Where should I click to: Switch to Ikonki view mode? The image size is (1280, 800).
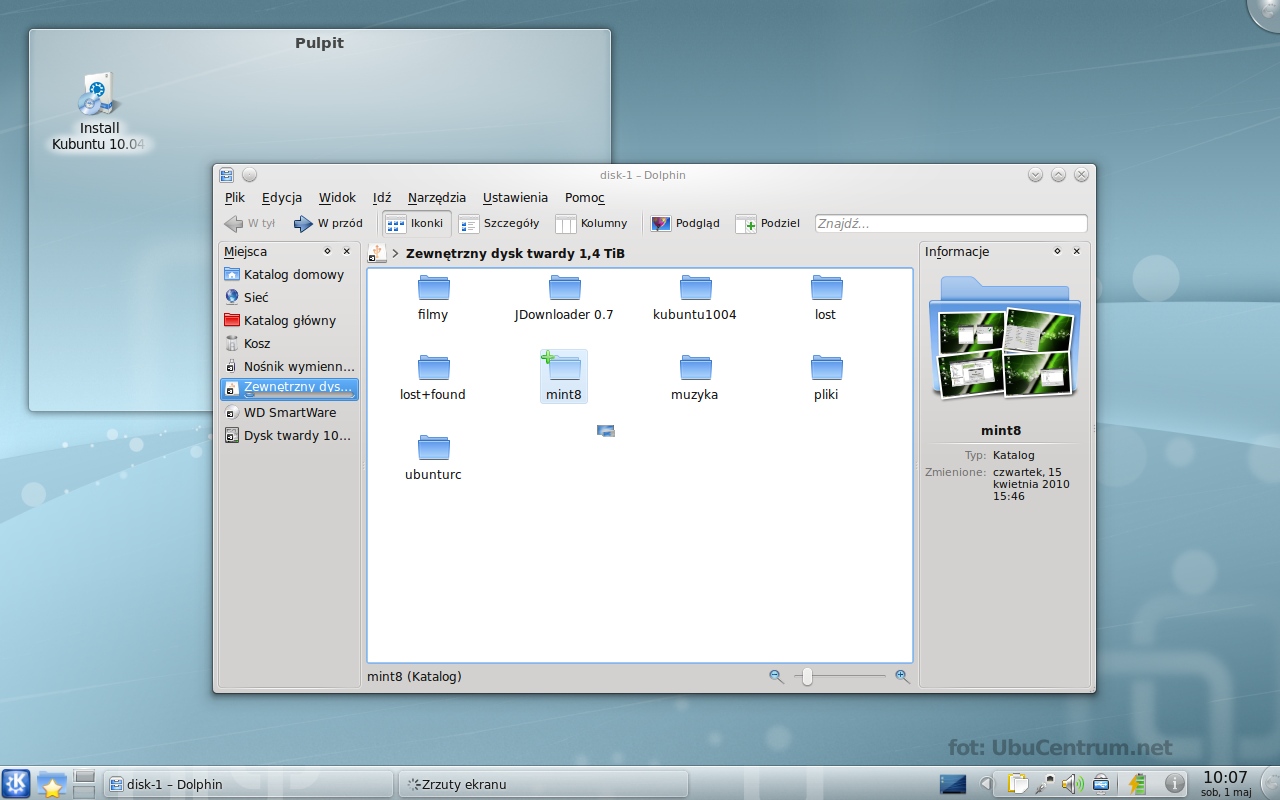pyautogui.click(x=415, y=223)
